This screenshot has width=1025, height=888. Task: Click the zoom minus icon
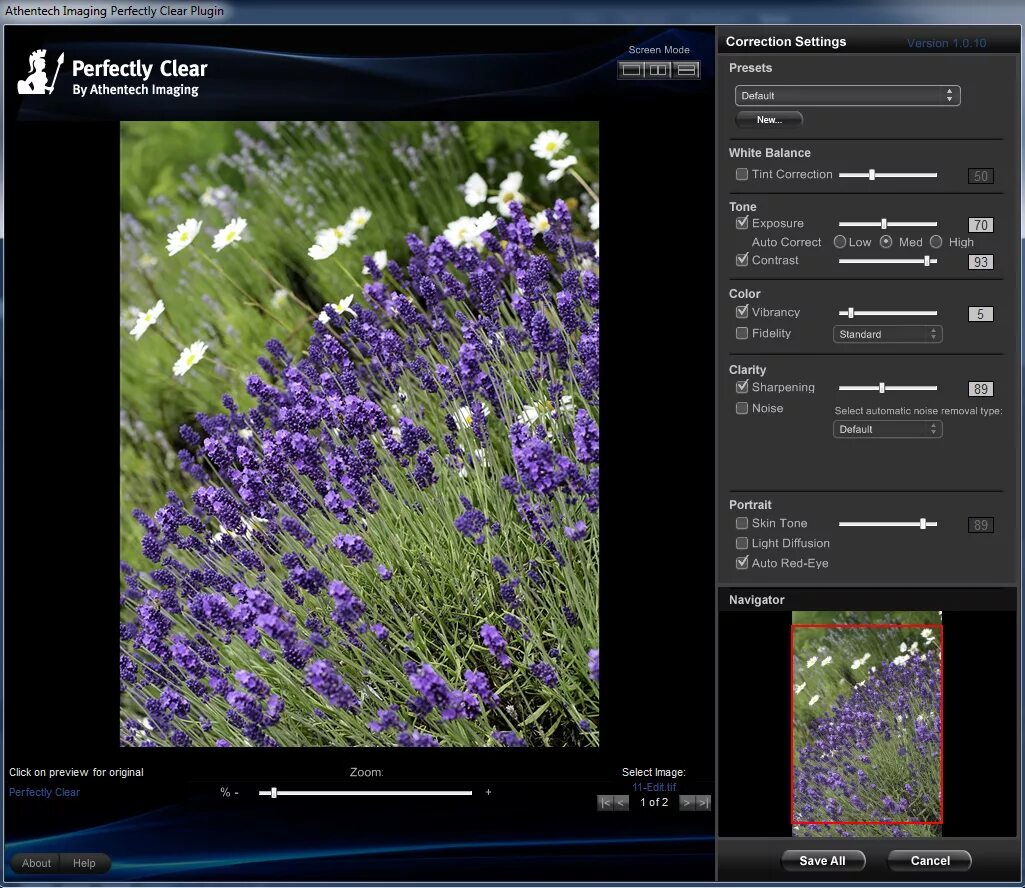click(236, 793)
